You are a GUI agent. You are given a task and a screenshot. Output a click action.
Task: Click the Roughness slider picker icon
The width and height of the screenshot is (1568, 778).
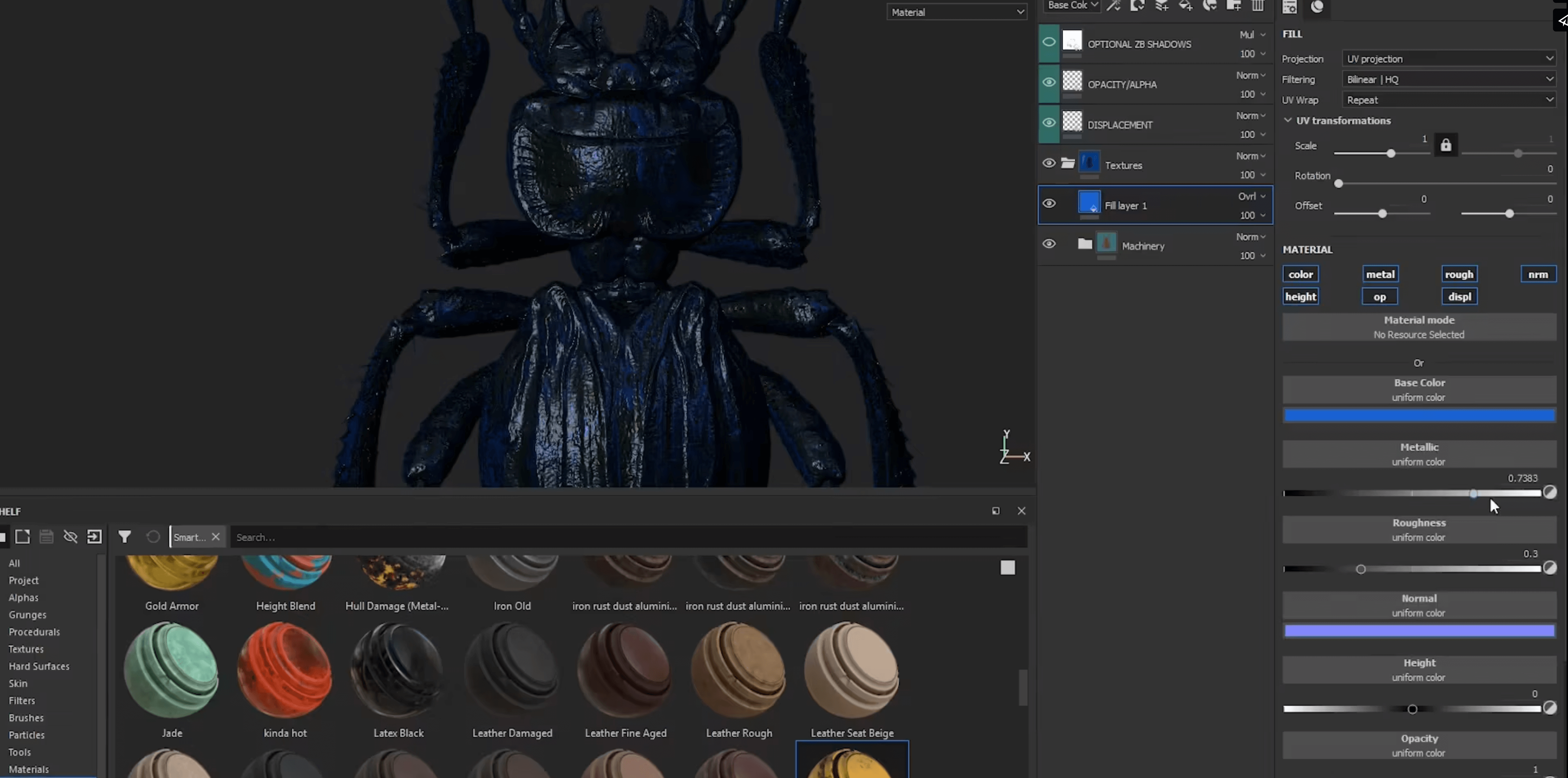click(1550, 567)
